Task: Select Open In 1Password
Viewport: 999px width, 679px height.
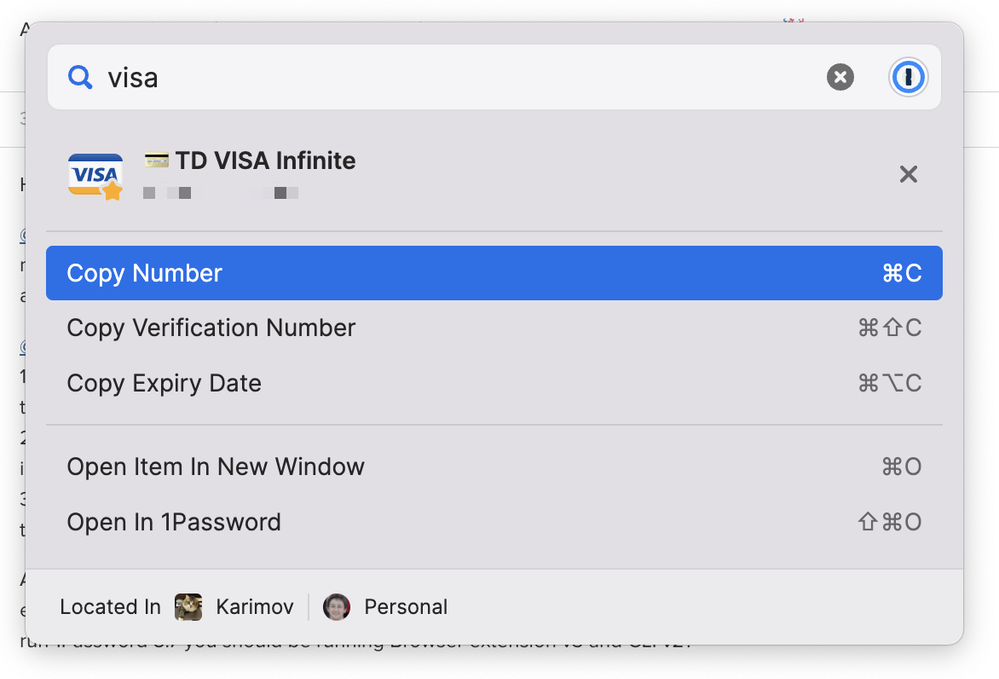Action: 173,522
